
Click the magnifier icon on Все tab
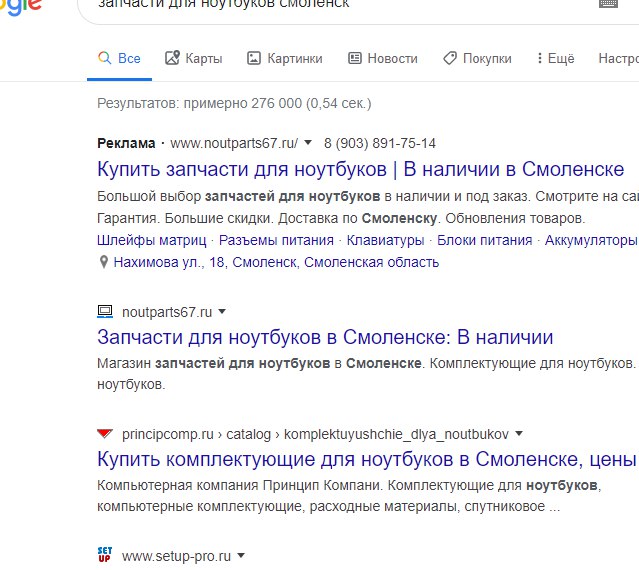tap(105, 58)
